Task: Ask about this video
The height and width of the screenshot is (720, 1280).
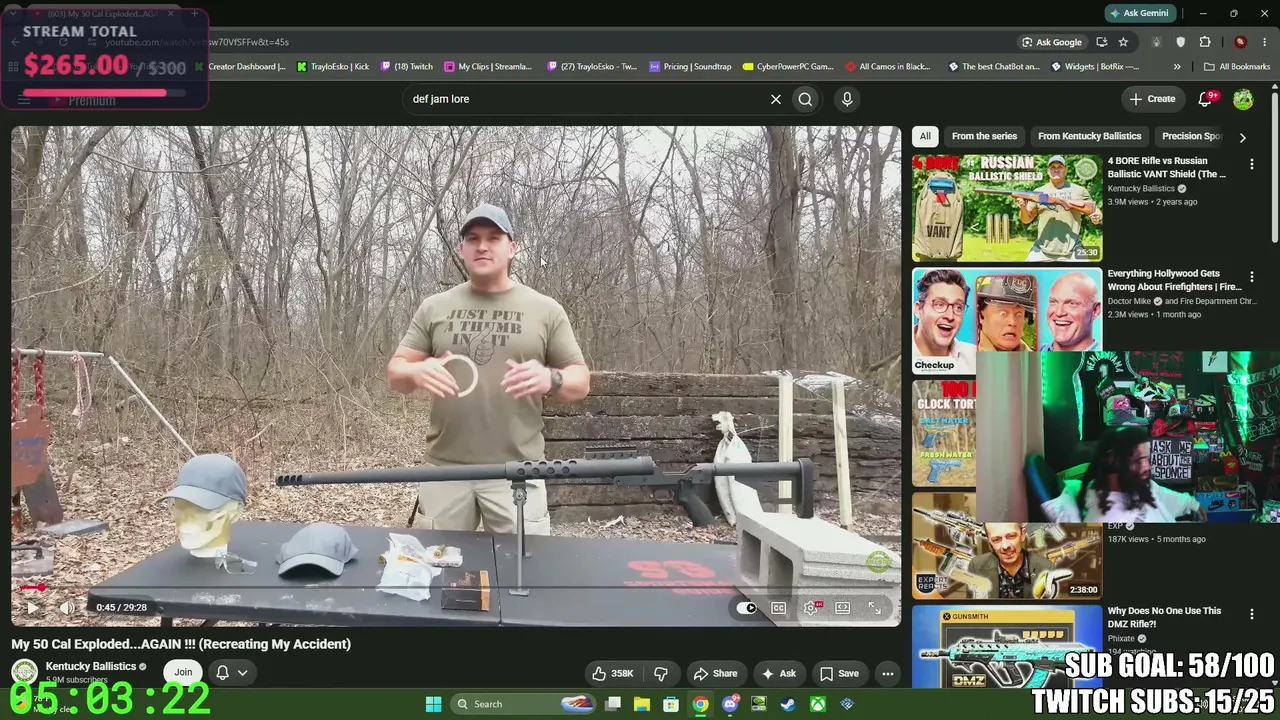Action: [x=778, y=673]
